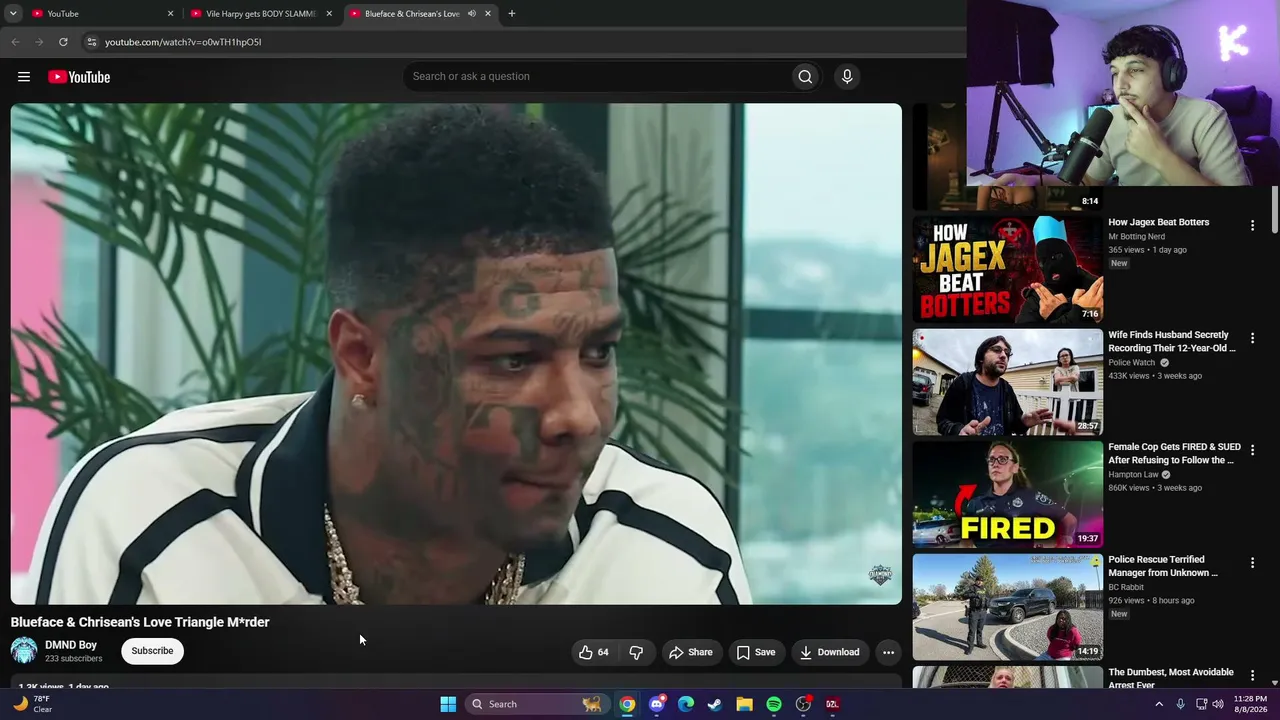Open Google Chrome from the taskbar
This screenshot has width=1280, height=720.
coord(627,704)
